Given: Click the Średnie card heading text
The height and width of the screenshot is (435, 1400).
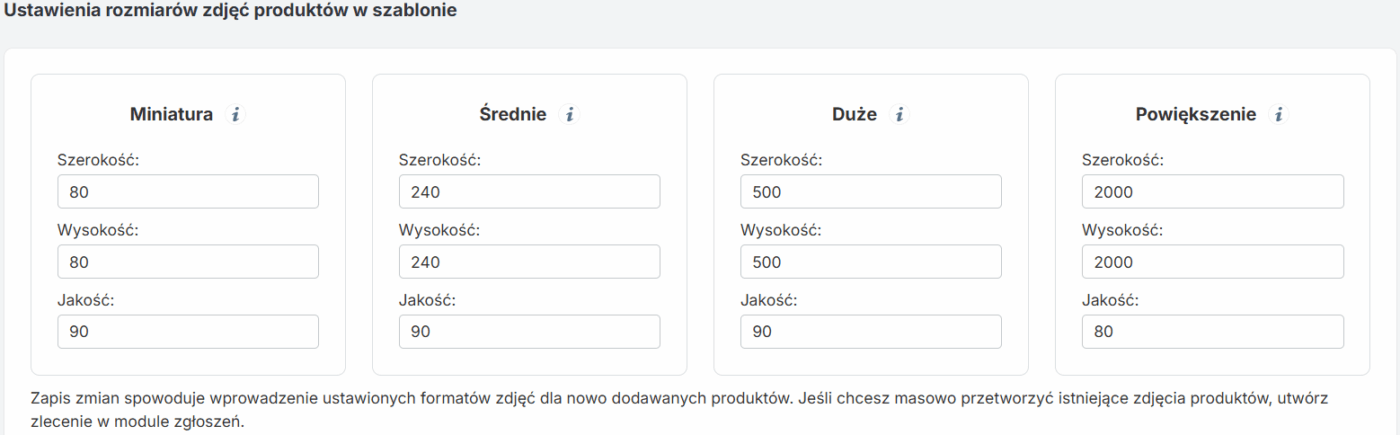Looking at the screenshot, I should pyautogui.click(x=513, y=115).
